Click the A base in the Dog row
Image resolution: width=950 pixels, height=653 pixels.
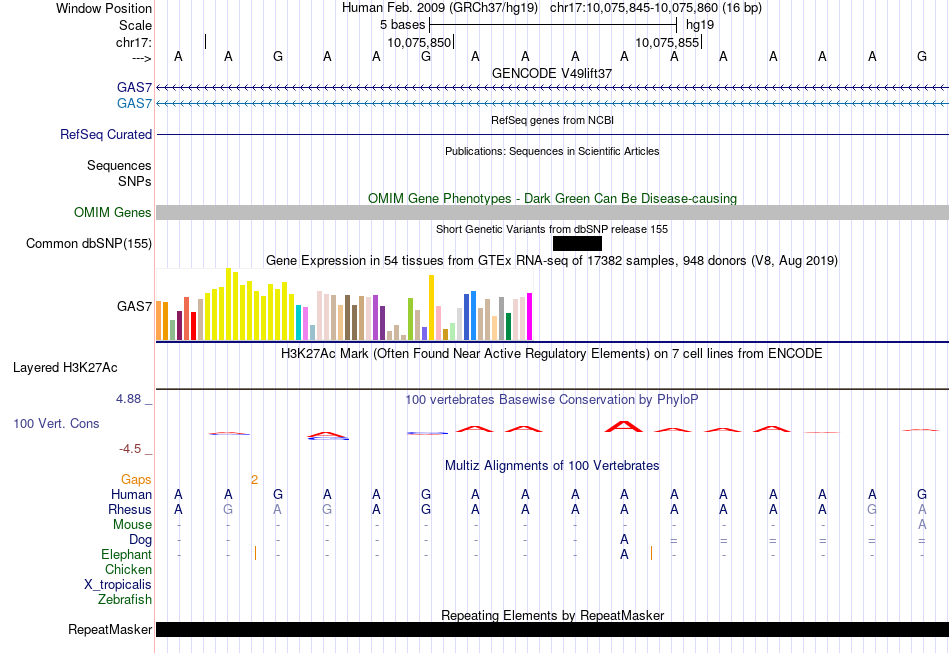pyautogui.click(x=624, y=539)
